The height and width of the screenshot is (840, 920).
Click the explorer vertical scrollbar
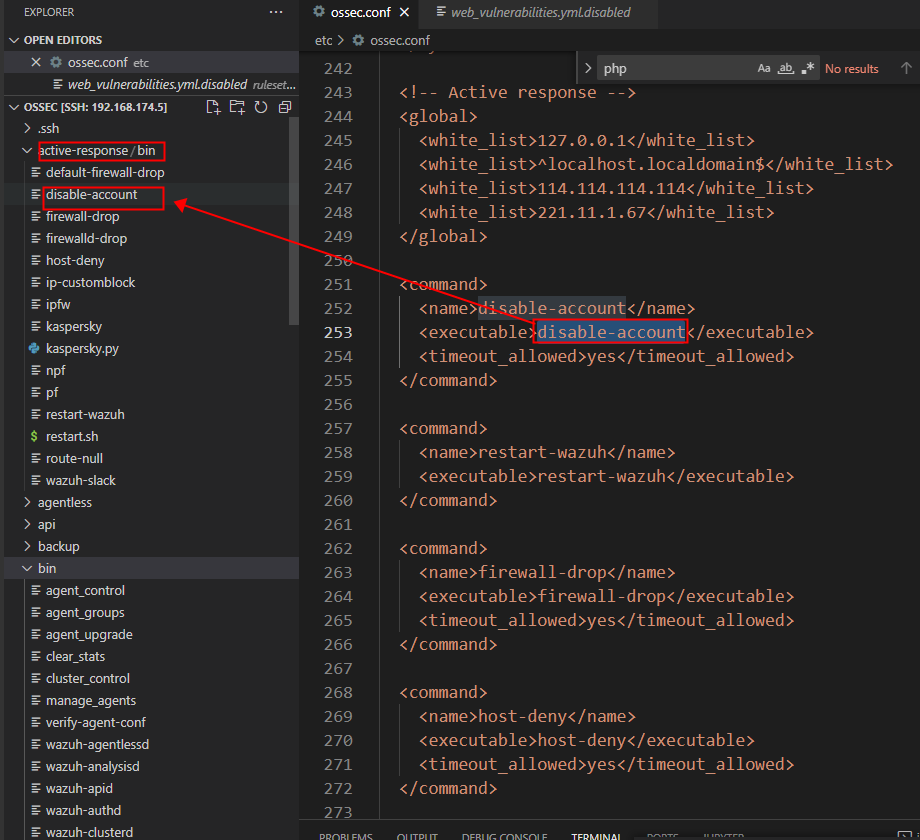(x=294, y=221)
